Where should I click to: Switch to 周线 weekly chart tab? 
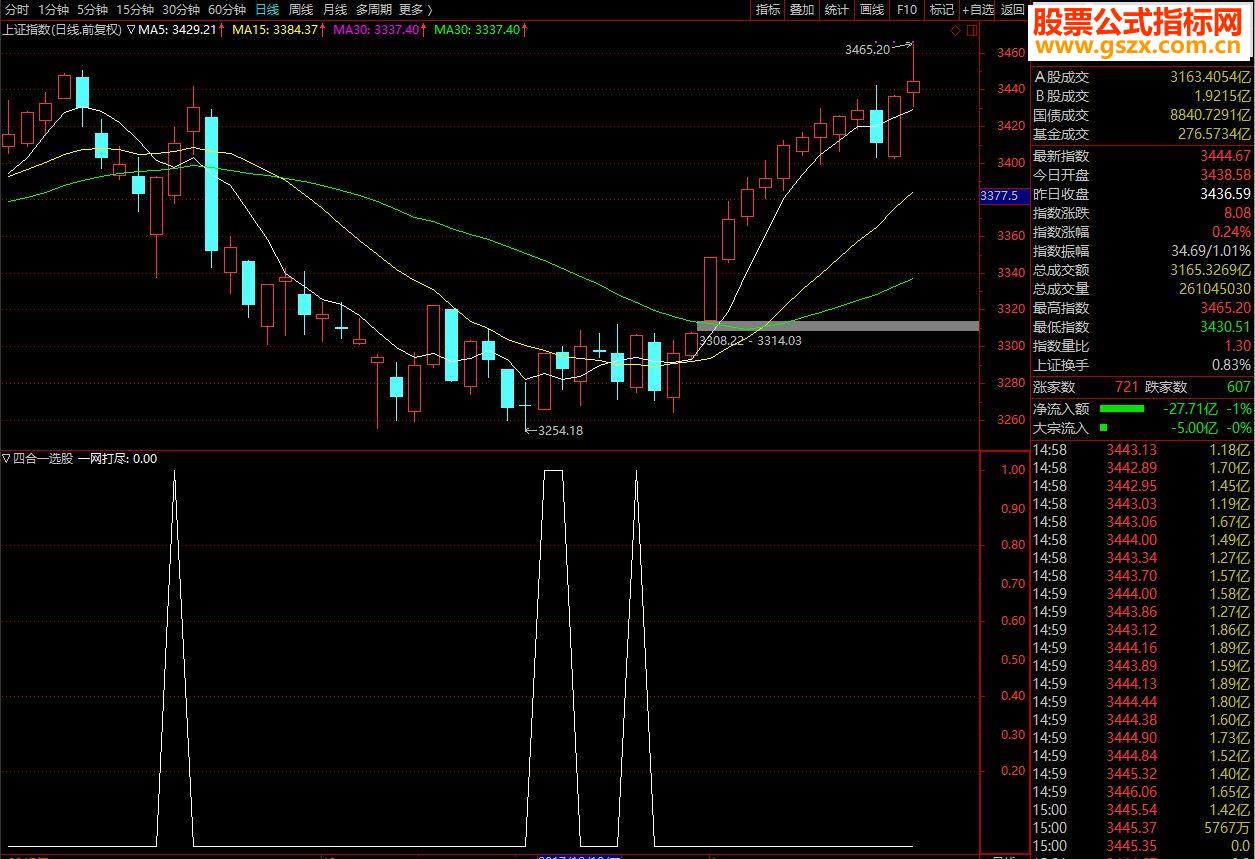pos(301,9)
